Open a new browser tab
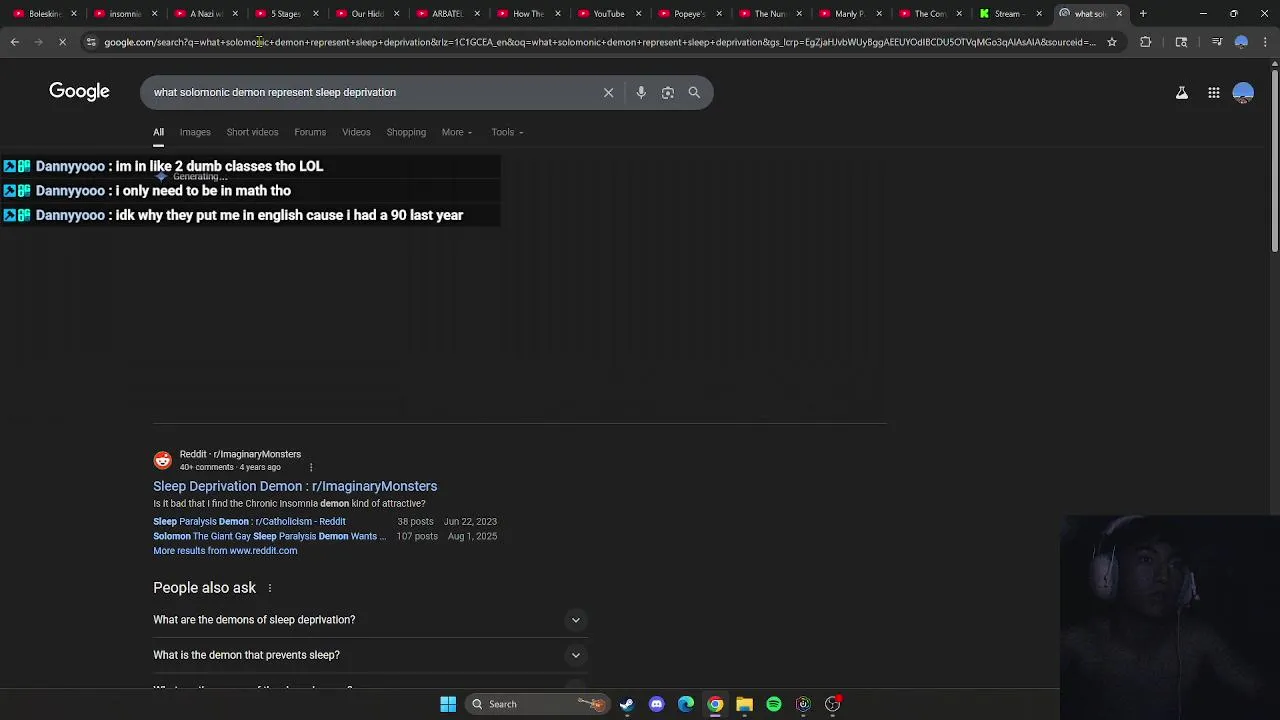This screenshot has height=720, width=1280. [1143, 14]
